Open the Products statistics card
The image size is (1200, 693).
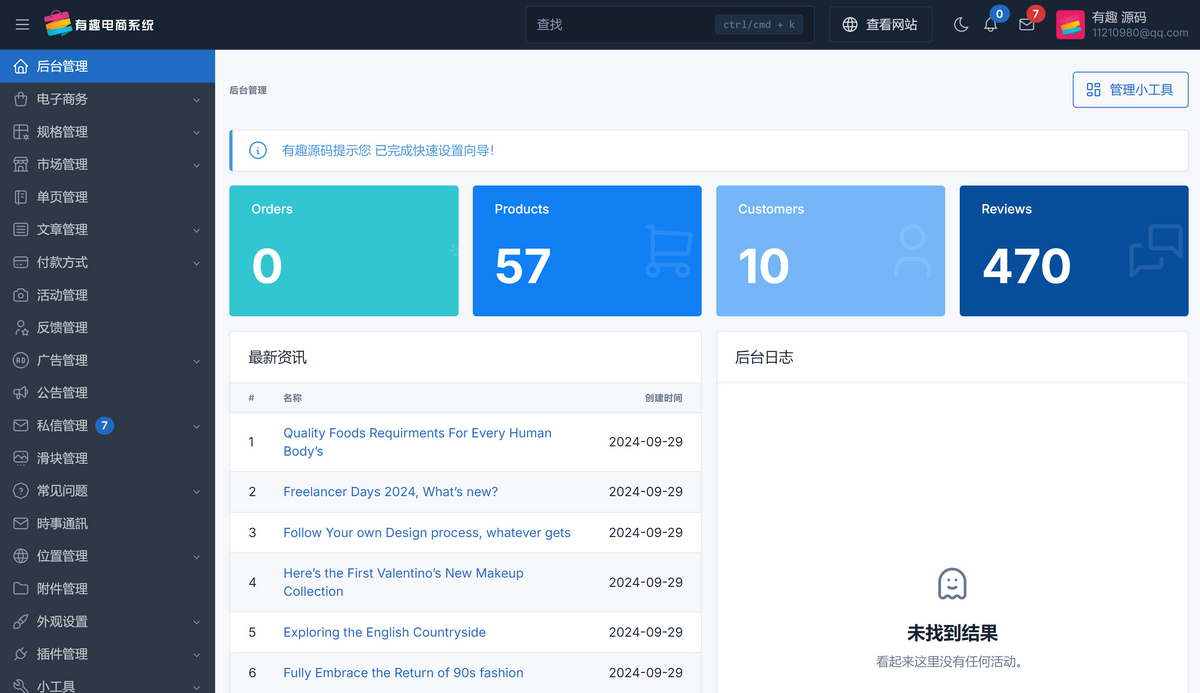587,251
